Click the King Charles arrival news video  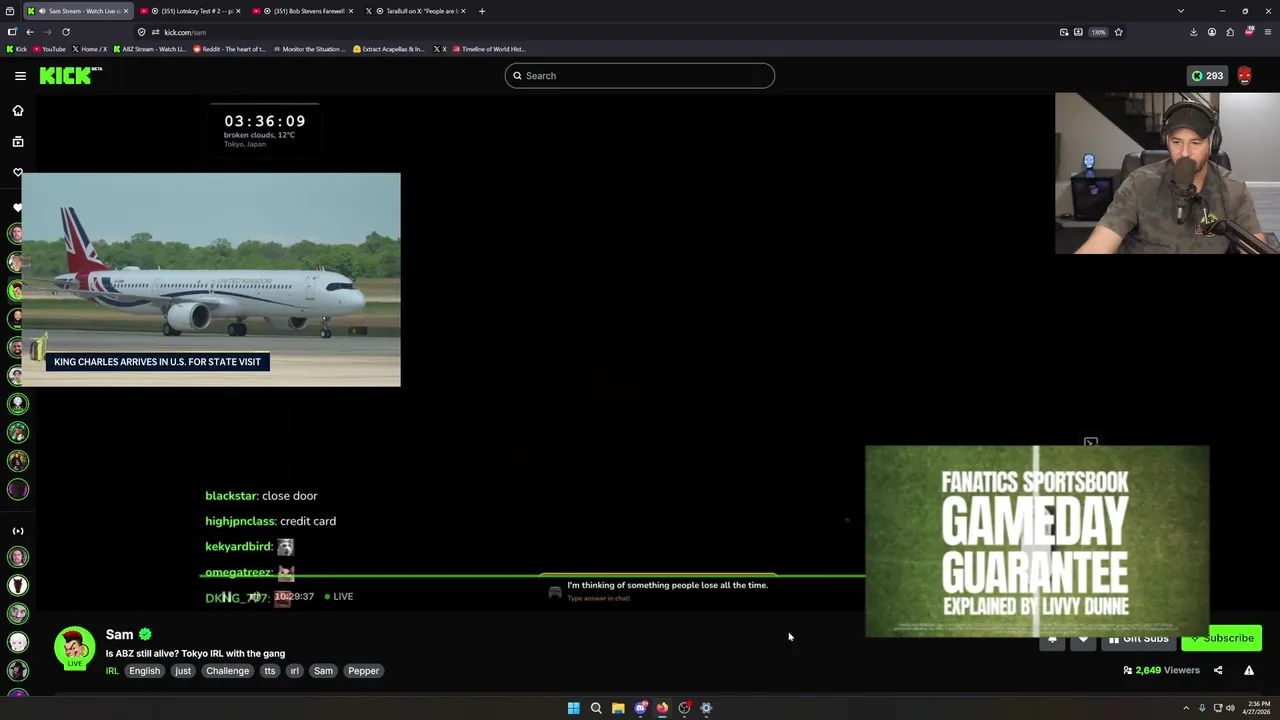(211, 280)
